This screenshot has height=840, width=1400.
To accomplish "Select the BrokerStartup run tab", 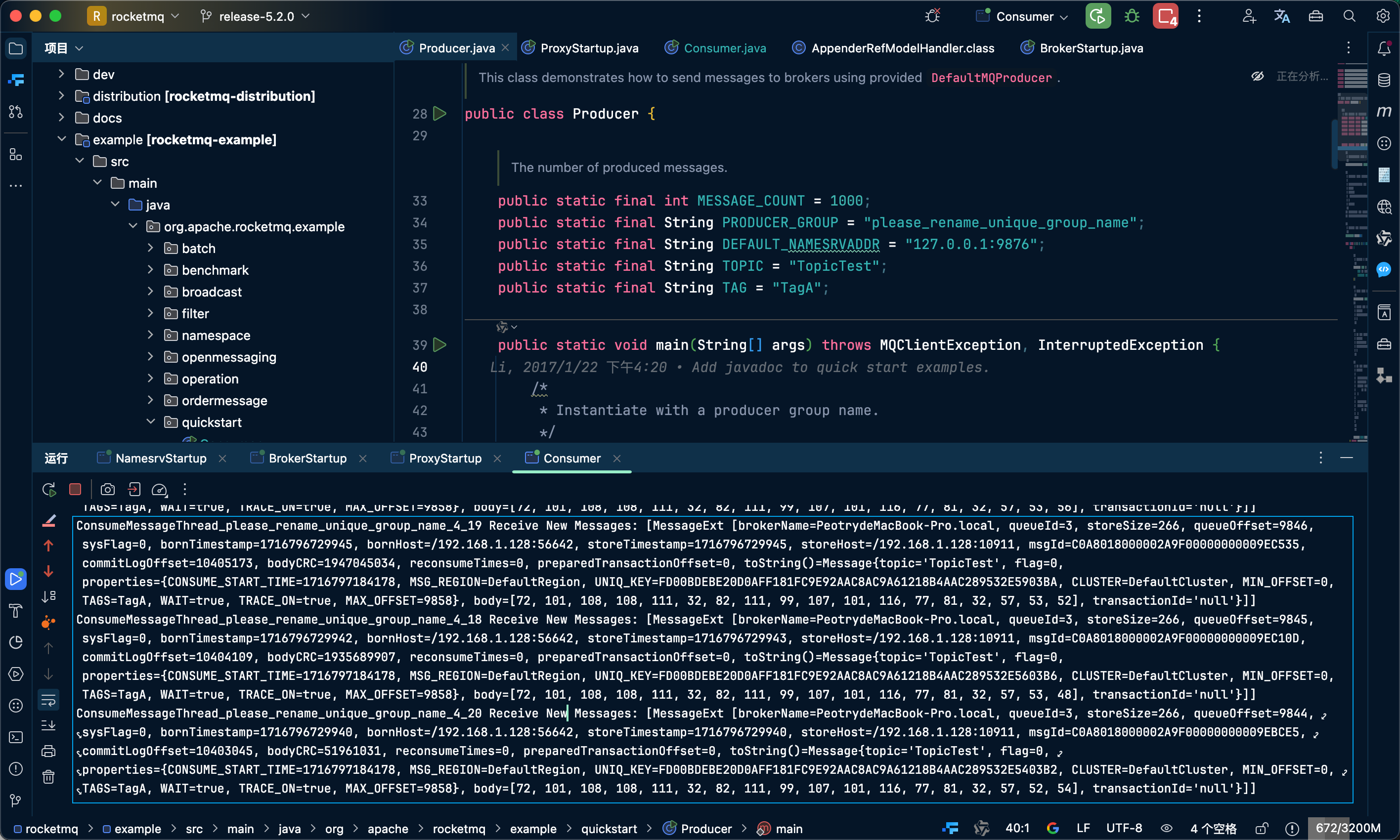I will pyautogui.click(x=299, y=459).
